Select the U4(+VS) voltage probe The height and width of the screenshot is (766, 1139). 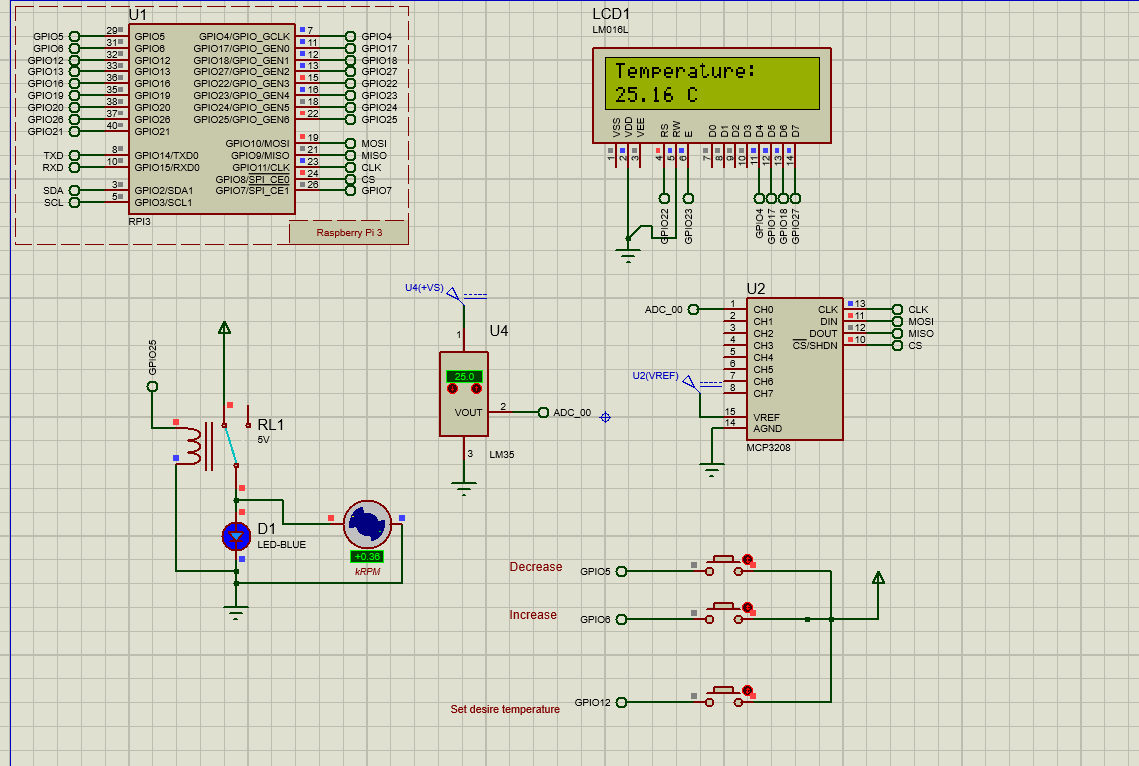pos(453,294)
